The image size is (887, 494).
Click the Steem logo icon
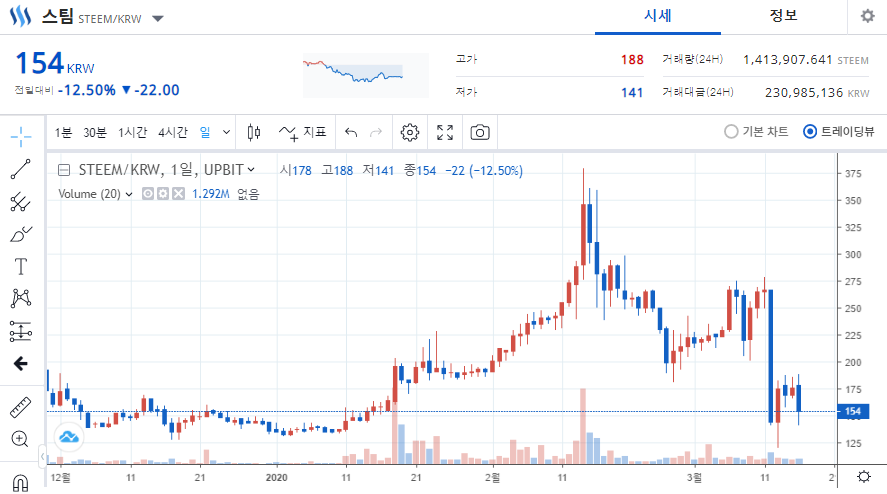pyautogui.click(x=20, y=16)
